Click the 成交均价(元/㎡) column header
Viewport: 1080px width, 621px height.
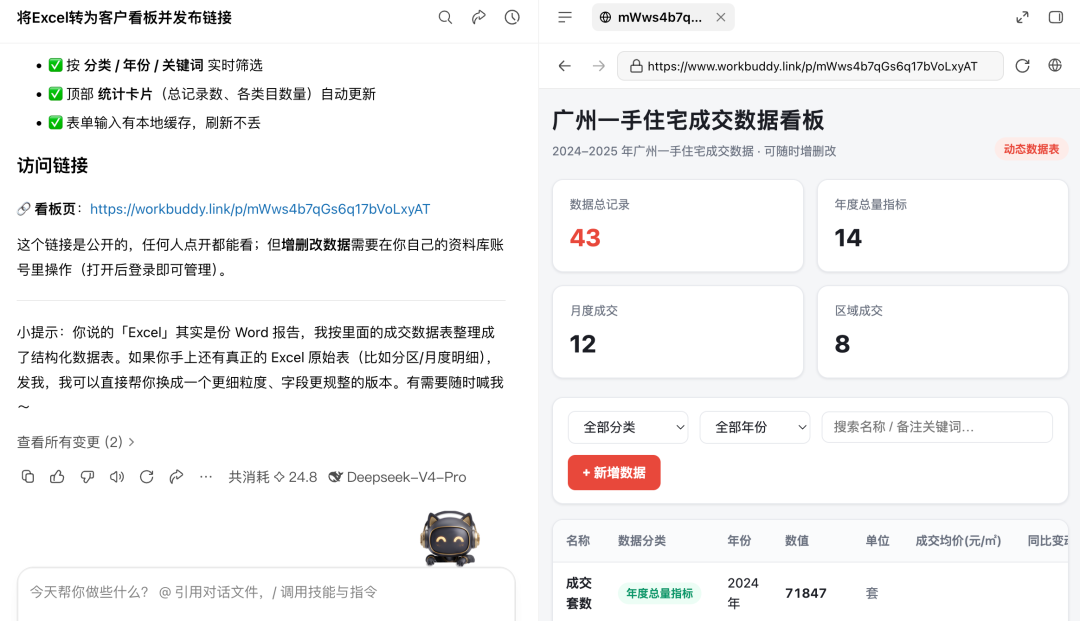(958, 541)
